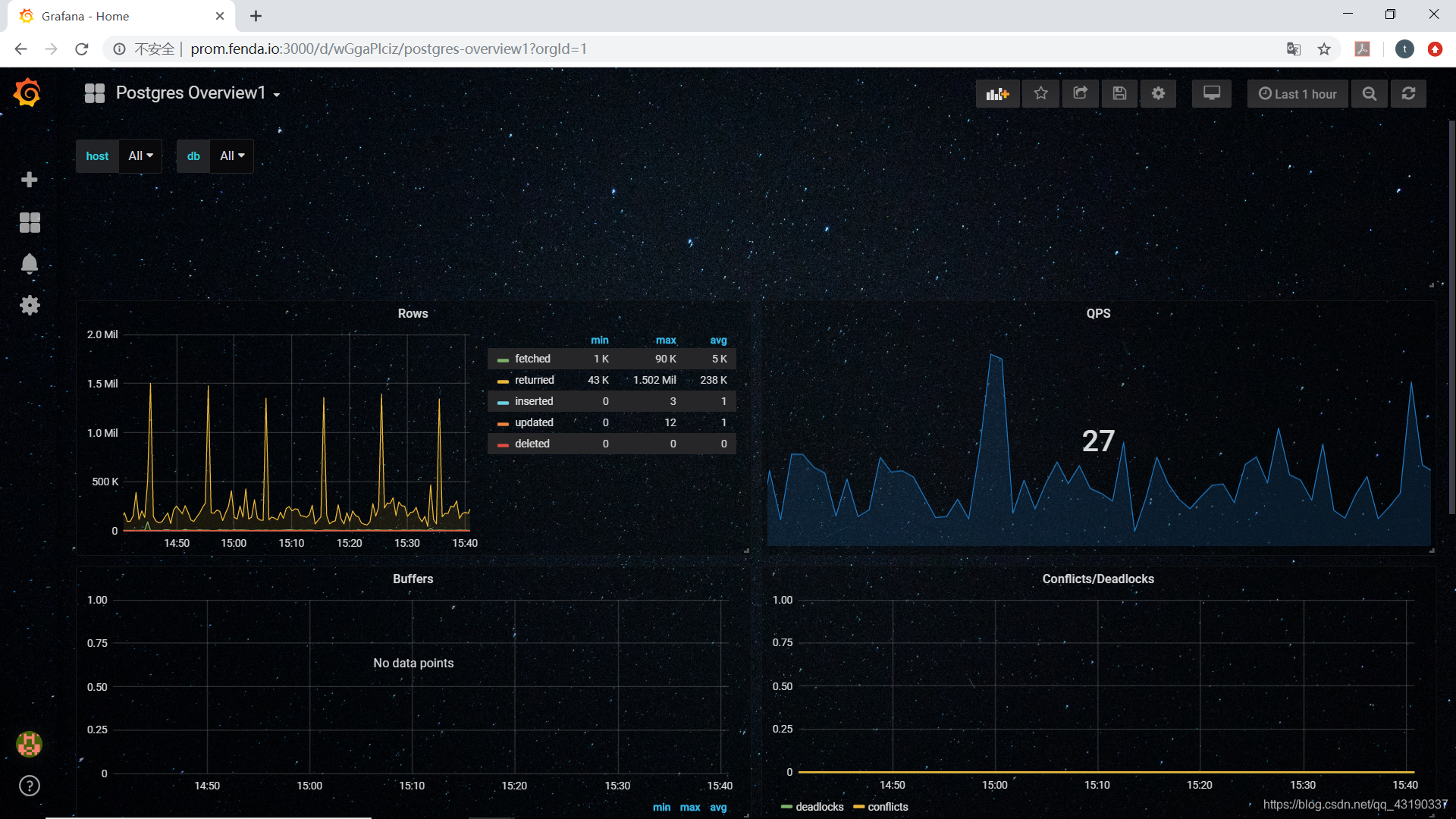Click the QPS value 27

[x=1098, y=441]
